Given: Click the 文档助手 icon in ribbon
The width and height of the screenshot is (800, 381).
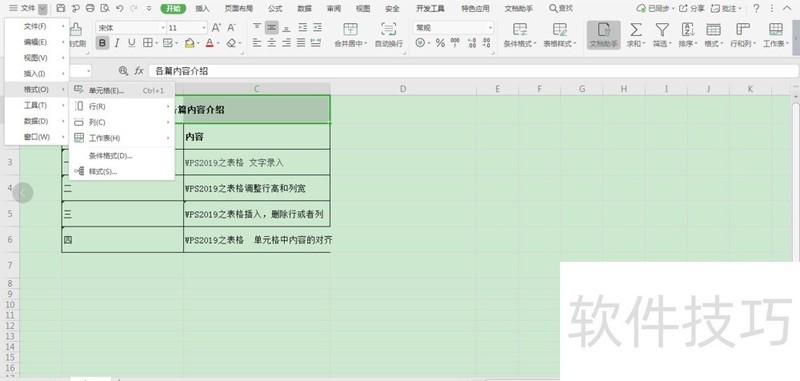Looking at the screenshot, I should (604, 29).
